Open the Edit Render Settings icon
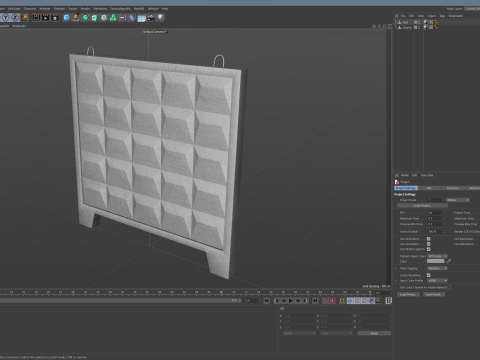 pyautogui.click(x=55, y=17)
